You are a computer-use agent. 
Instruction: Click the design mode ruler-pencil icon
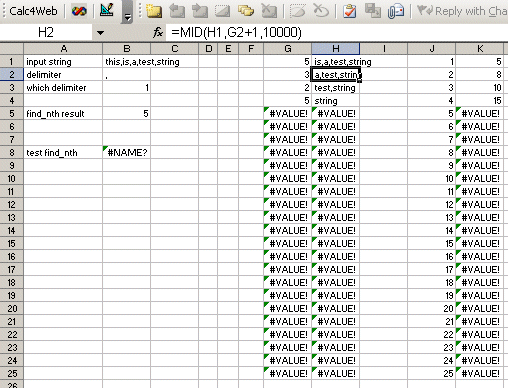[107, 11]
